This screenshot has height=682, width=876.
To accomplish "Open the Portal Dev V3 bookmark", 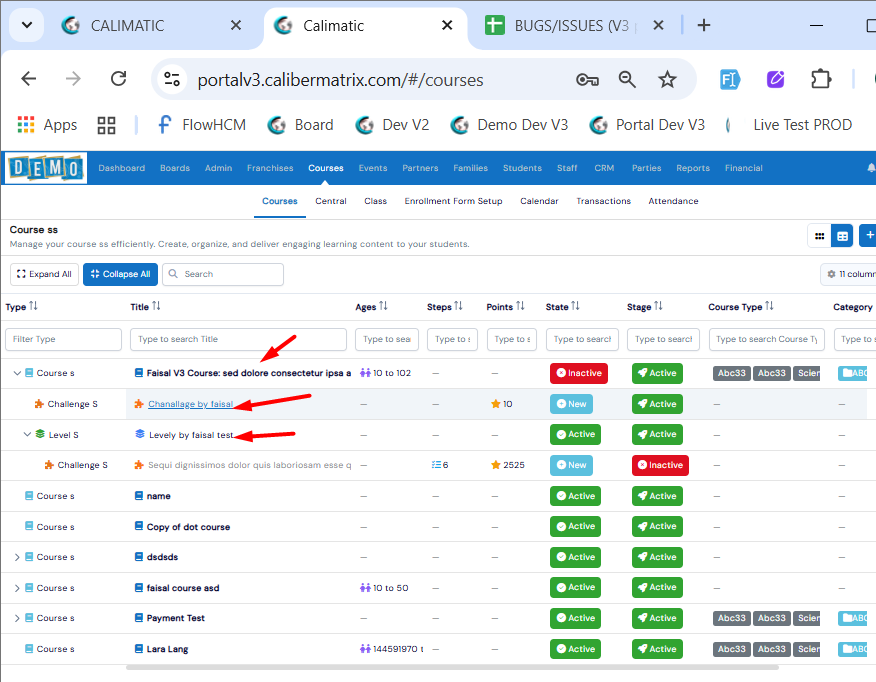I will point(648,125).
